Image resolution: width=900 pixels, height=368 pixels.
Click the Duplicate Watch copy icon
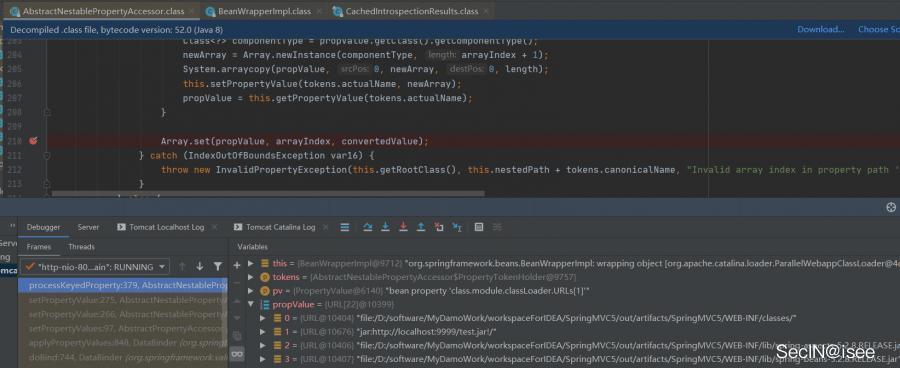pyautogui.click(x=236, y=336)
